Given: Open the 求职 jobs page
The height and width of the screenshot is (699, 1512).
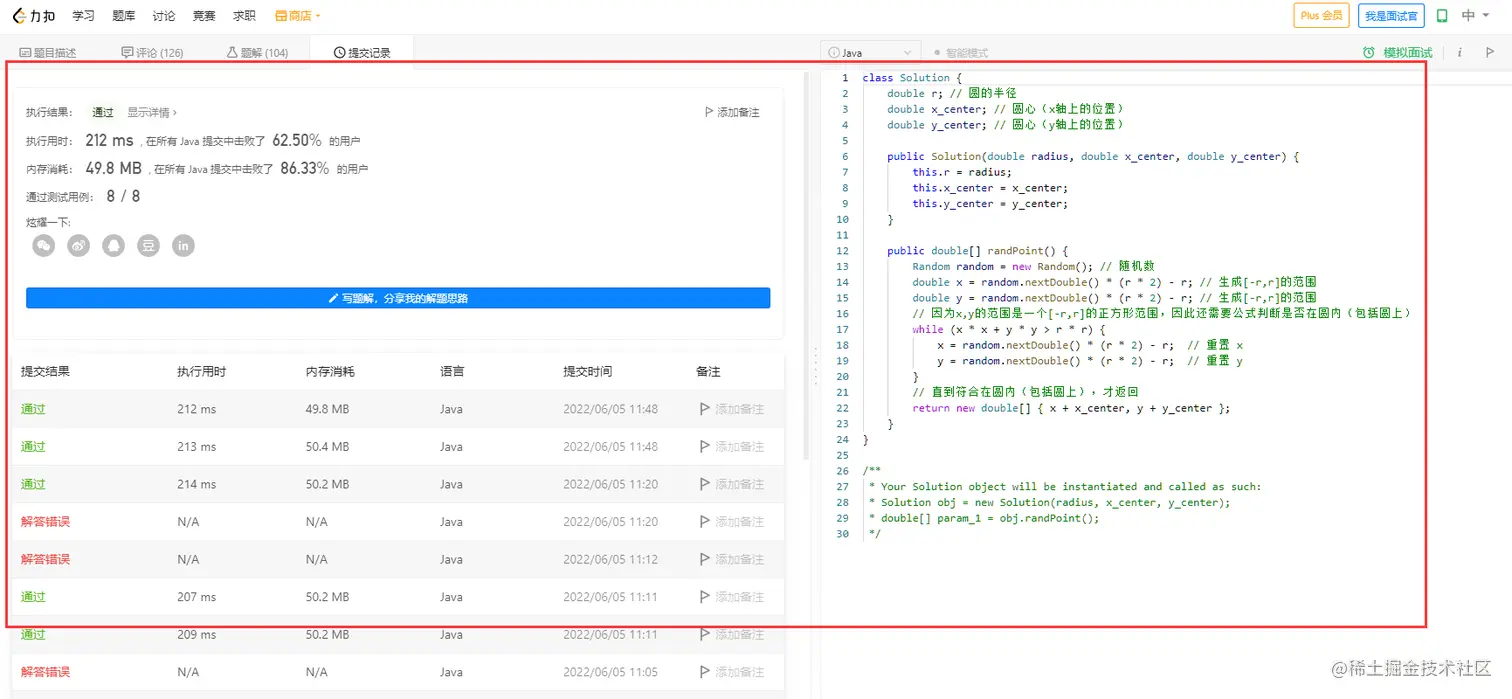Looking at the screenshot, I should click(x=244, y=16).
